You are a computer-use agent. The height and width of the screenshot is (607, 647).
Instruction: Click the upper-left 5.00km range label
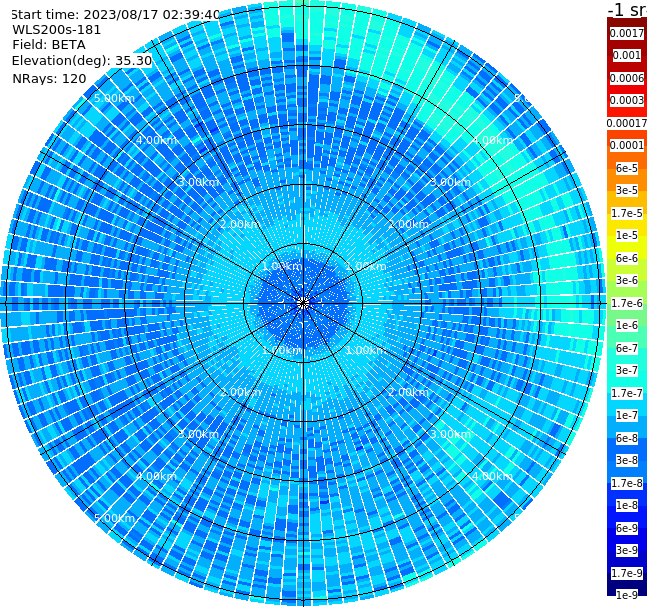(114, 98)
